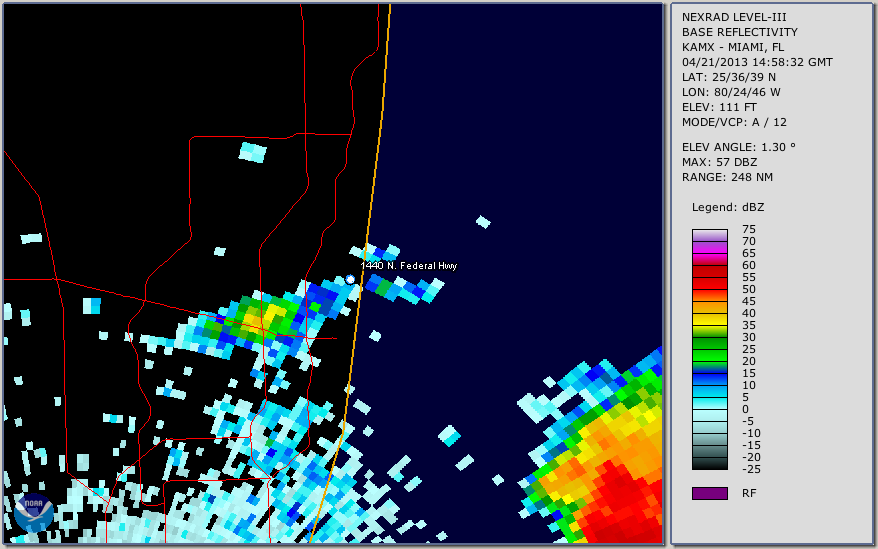Select the 1440 N. Federal Hwy label
This screenshot has width=878, height=549.
pyautogui.click(x=409, y=266)
